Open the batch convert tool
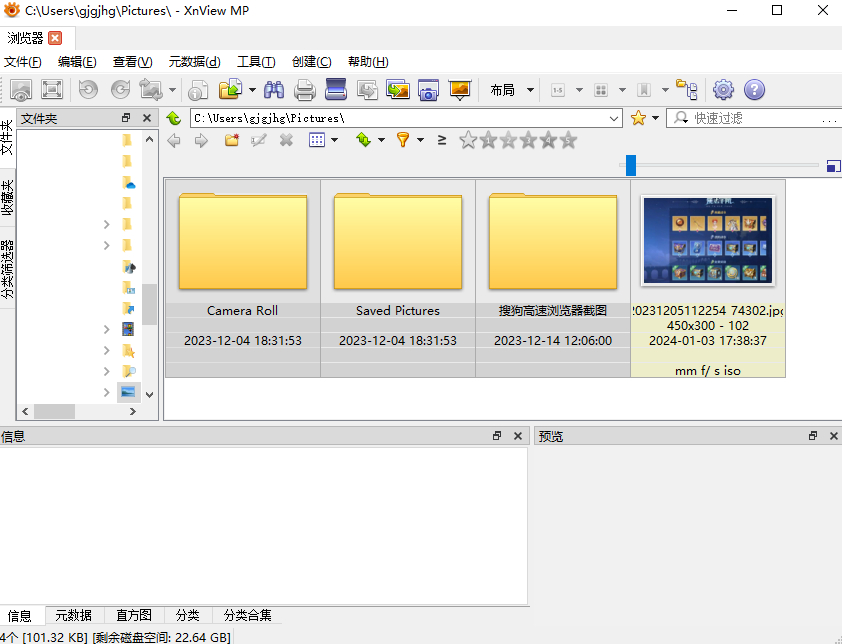842x644 pixels. (x=399, y=89)
